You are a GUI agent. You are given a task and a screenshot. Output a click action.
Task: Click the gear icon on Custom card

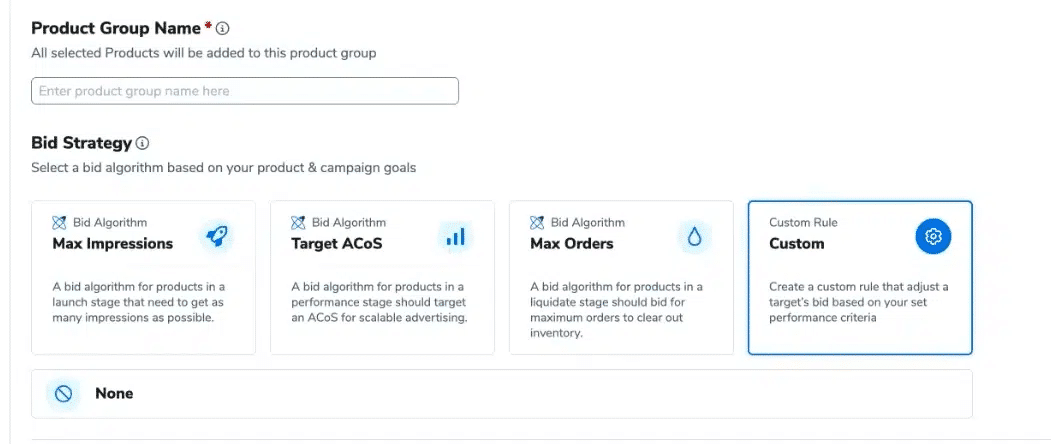(x=933, y=236)
